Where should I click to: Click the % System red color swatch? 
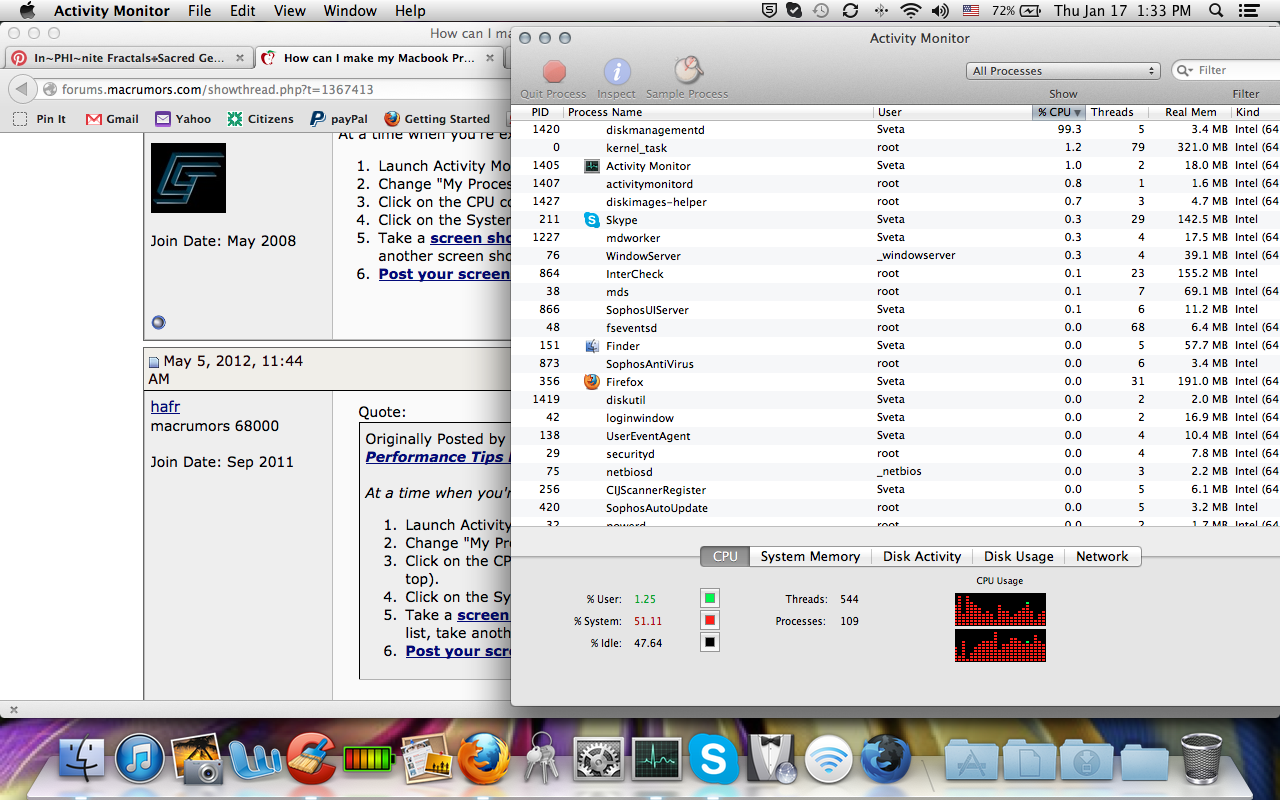pyautogui.click(x=710, y=620)
